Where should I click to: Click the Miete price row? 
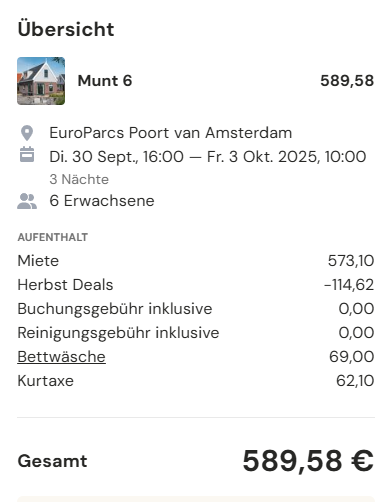[196, 261]
